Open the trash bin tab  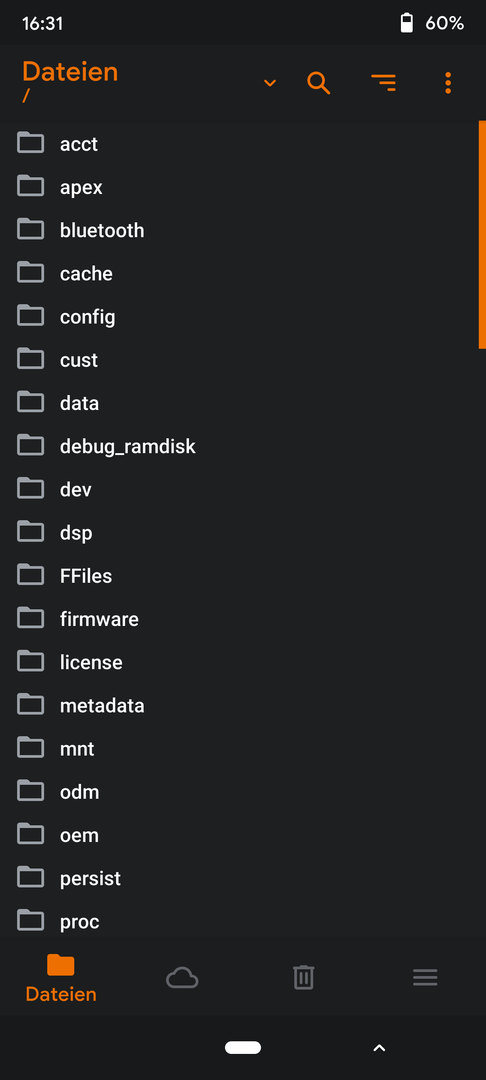pos(304,977)
